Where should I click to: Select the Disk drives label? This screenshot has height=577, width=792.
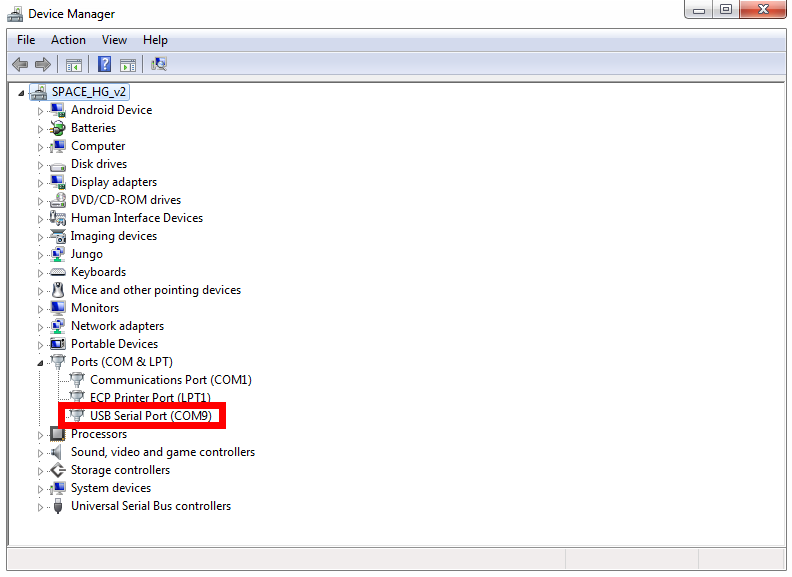pos(99,164)
